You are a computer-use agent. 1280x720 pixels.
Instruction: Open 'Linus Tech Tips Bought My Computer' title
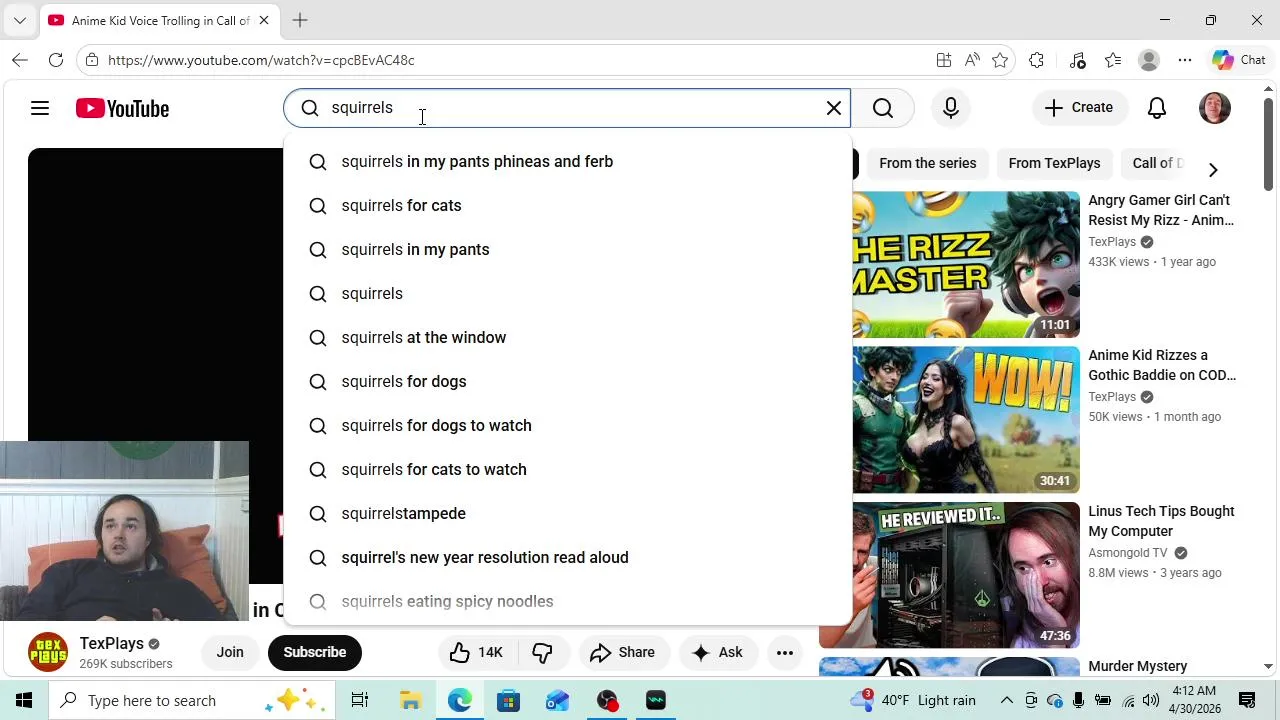click(1161, 522)
